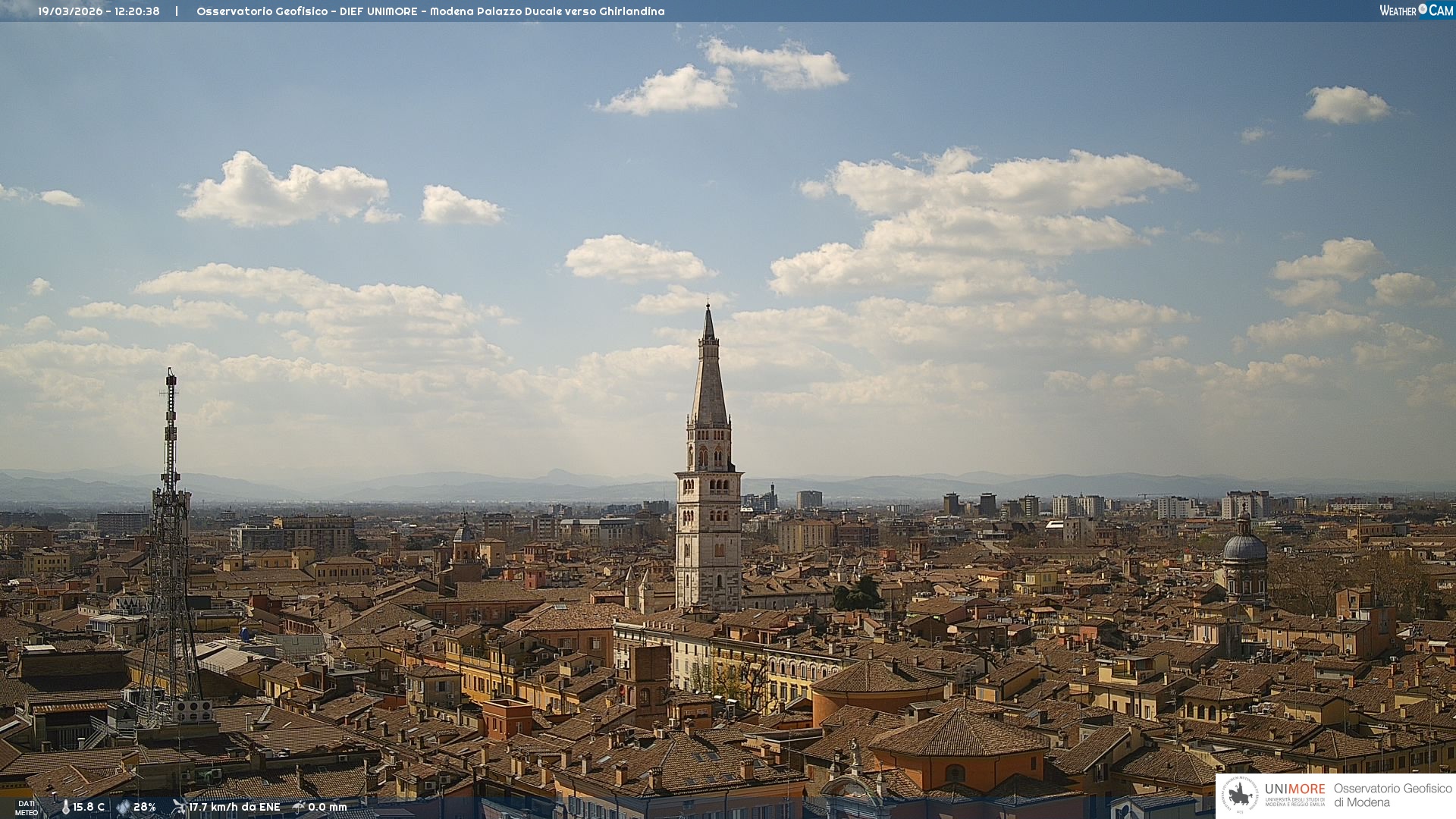Viewport: 1456px width, 819px height.
Task: Click the 28% humidity value
Action: point(144,807)
